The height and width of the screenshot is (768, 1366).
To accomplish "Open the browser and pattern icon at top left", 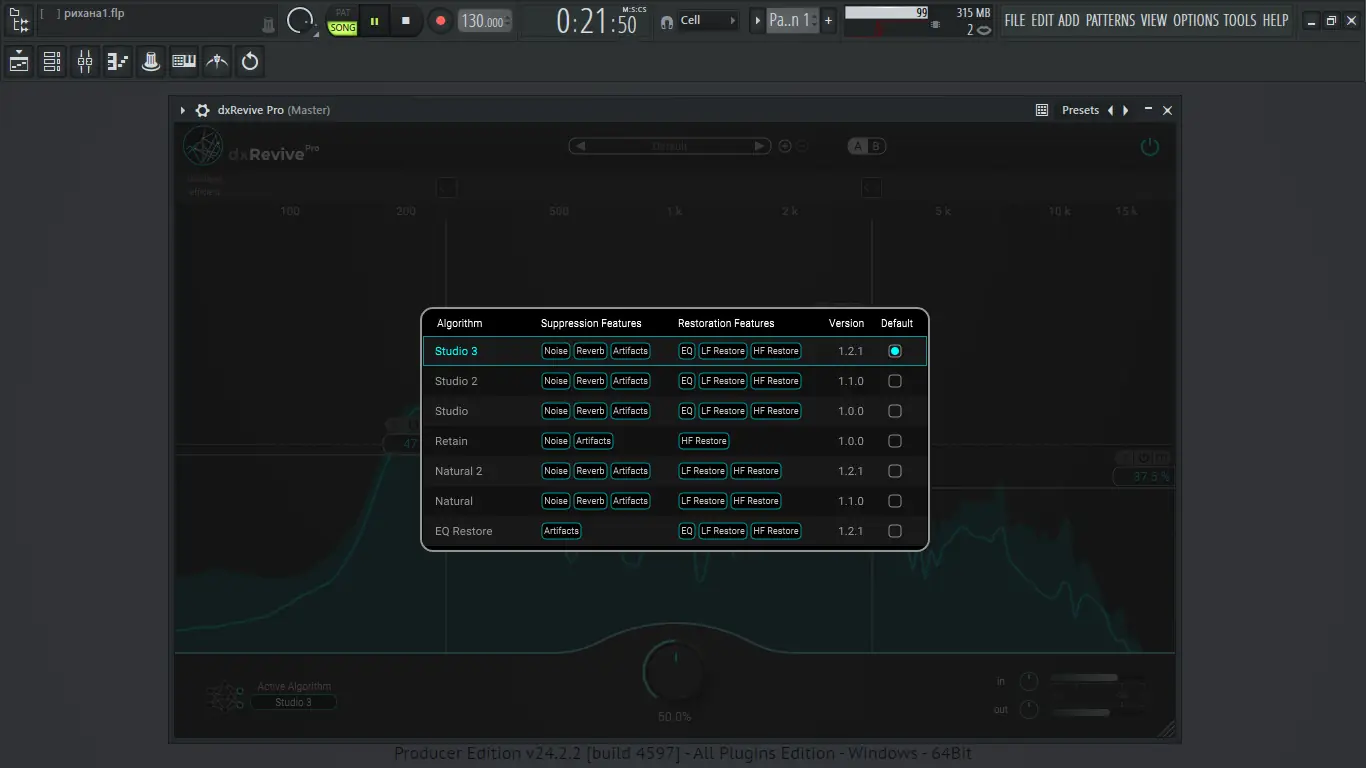I will coord(19,20).
